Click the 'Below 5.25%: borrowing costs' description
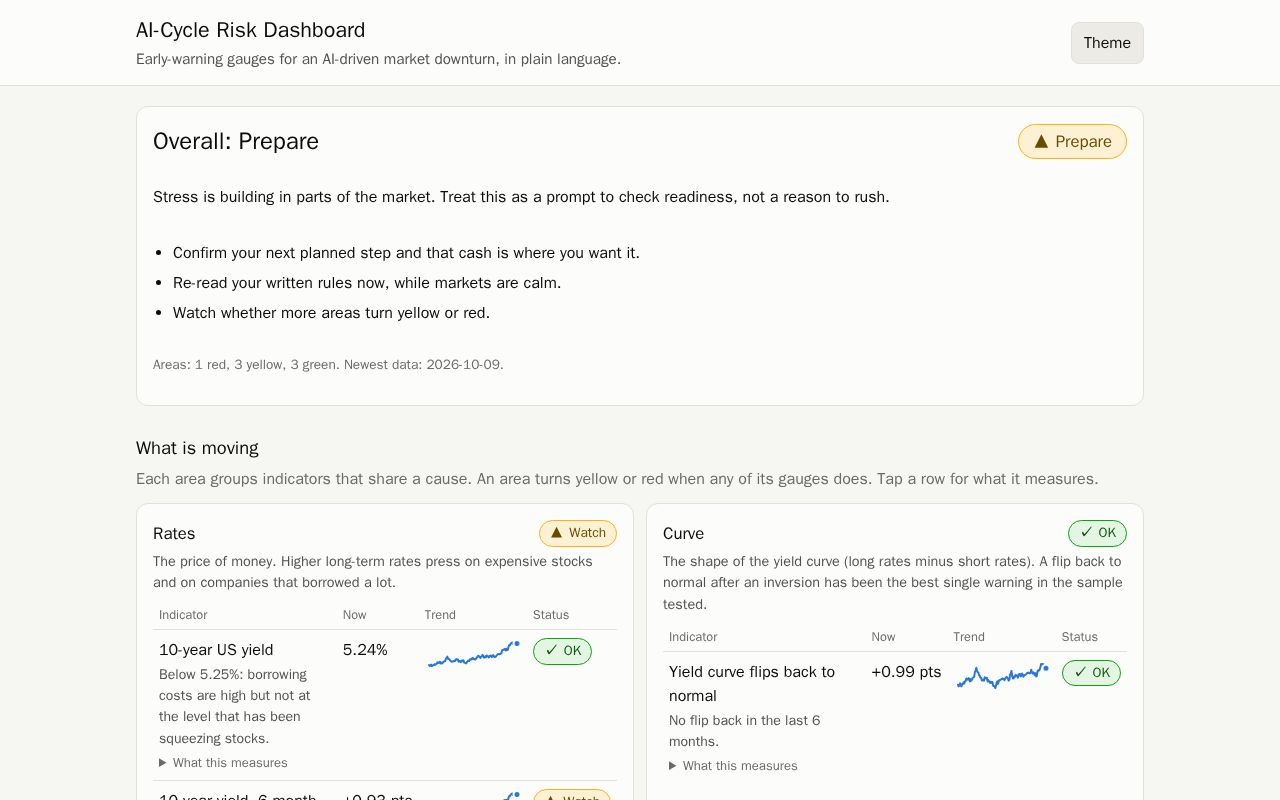This screenshot has height=800, width=1280. point(235,706)
